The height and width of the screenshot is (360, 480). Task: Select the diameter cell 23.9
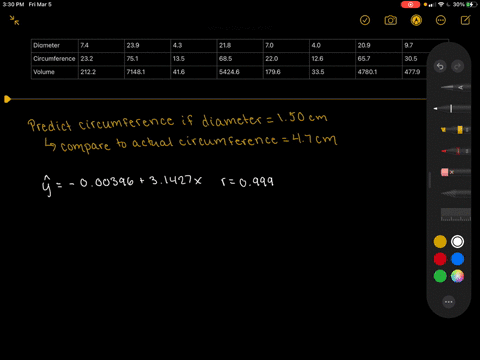(x=148, y=45)
